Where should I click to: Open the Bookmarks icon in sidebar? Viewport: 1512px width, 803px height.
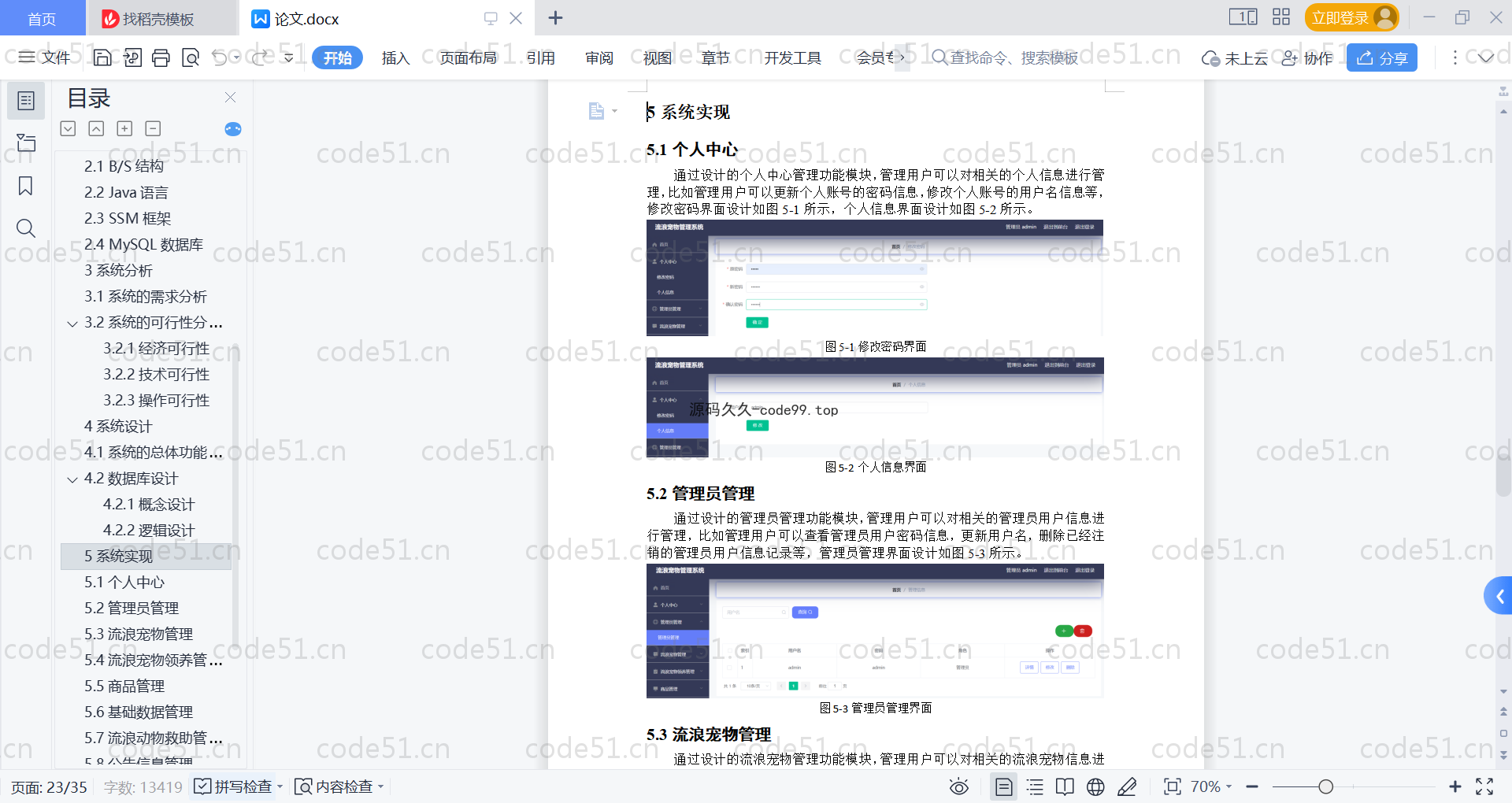(x=26, y=186)
